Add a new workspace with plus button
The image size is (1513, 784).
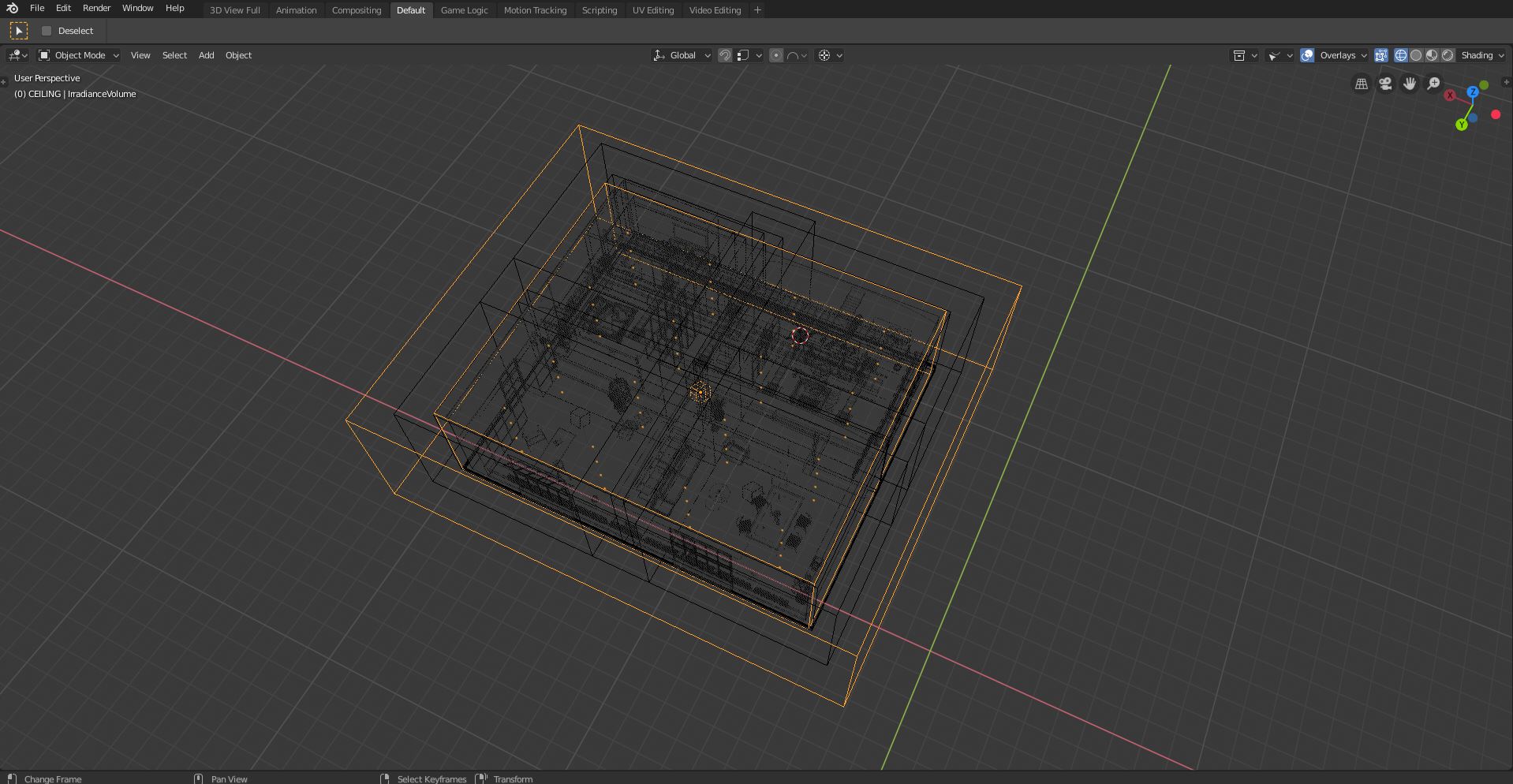point(757,10)
